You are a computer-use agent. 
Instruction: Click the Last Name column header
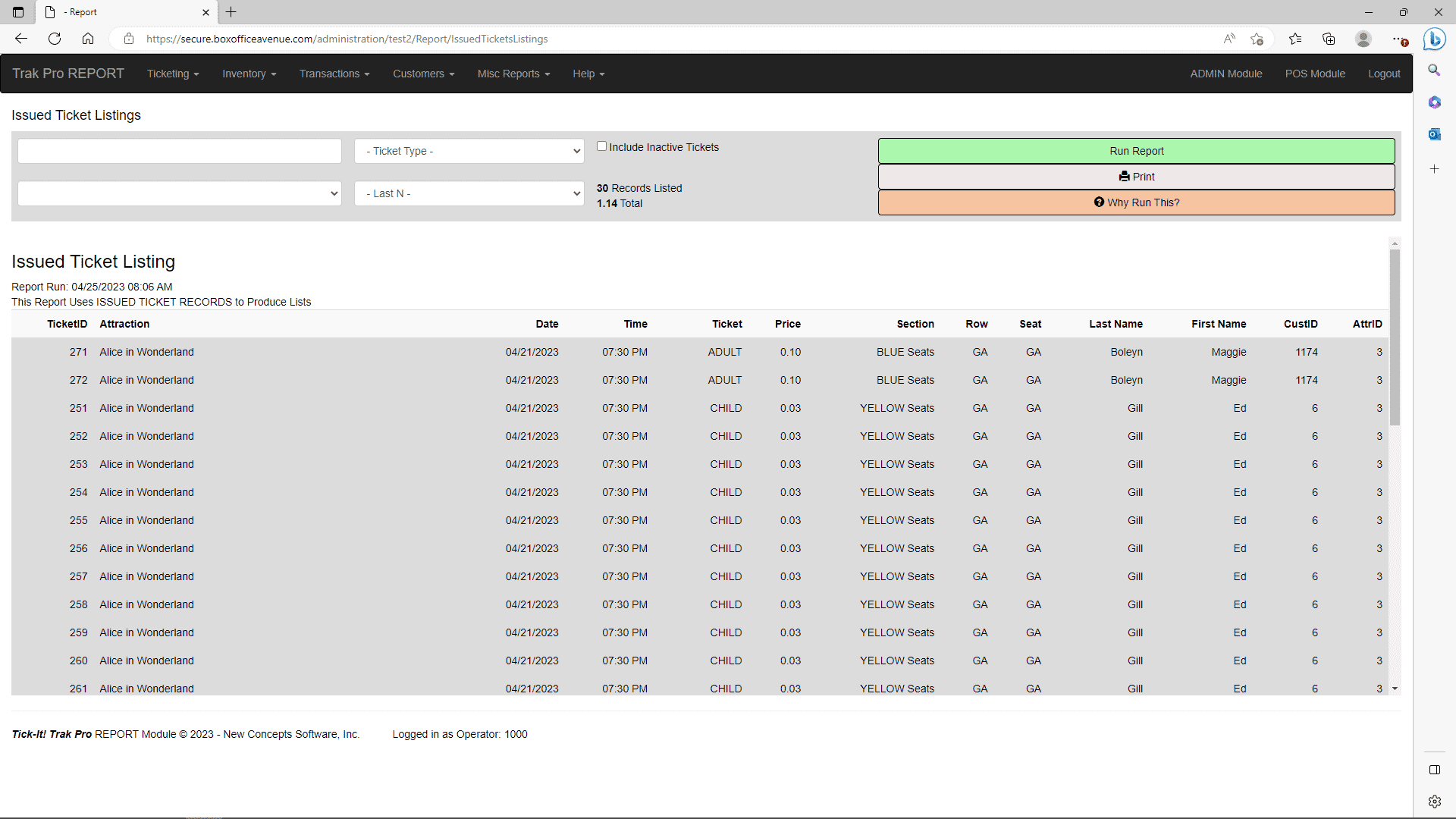(x=1116, y=324)
